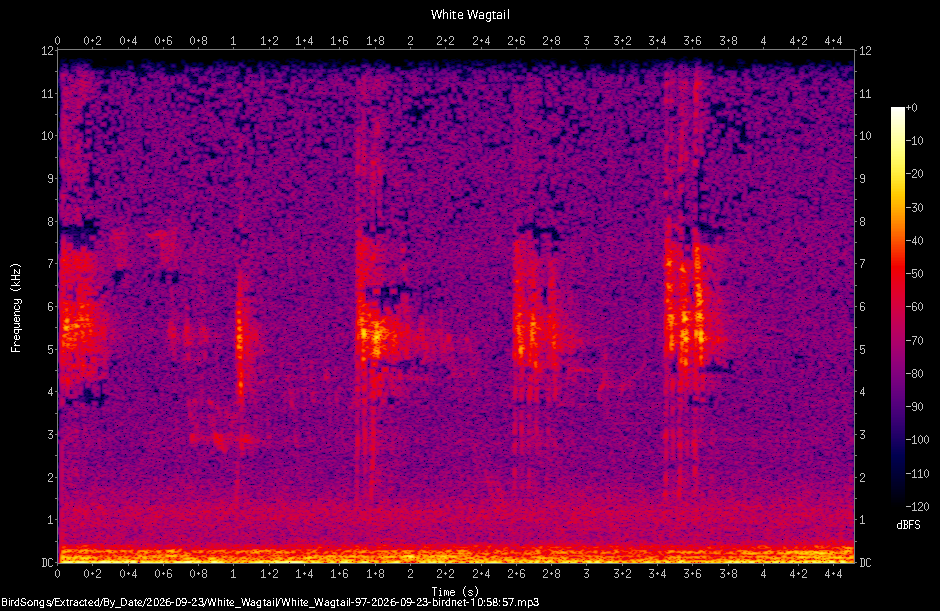Image resolution: width=940 pixels, height=611 pixels.
Task: Click the dBFS color scale gradient bar
Action: point(897,307)
